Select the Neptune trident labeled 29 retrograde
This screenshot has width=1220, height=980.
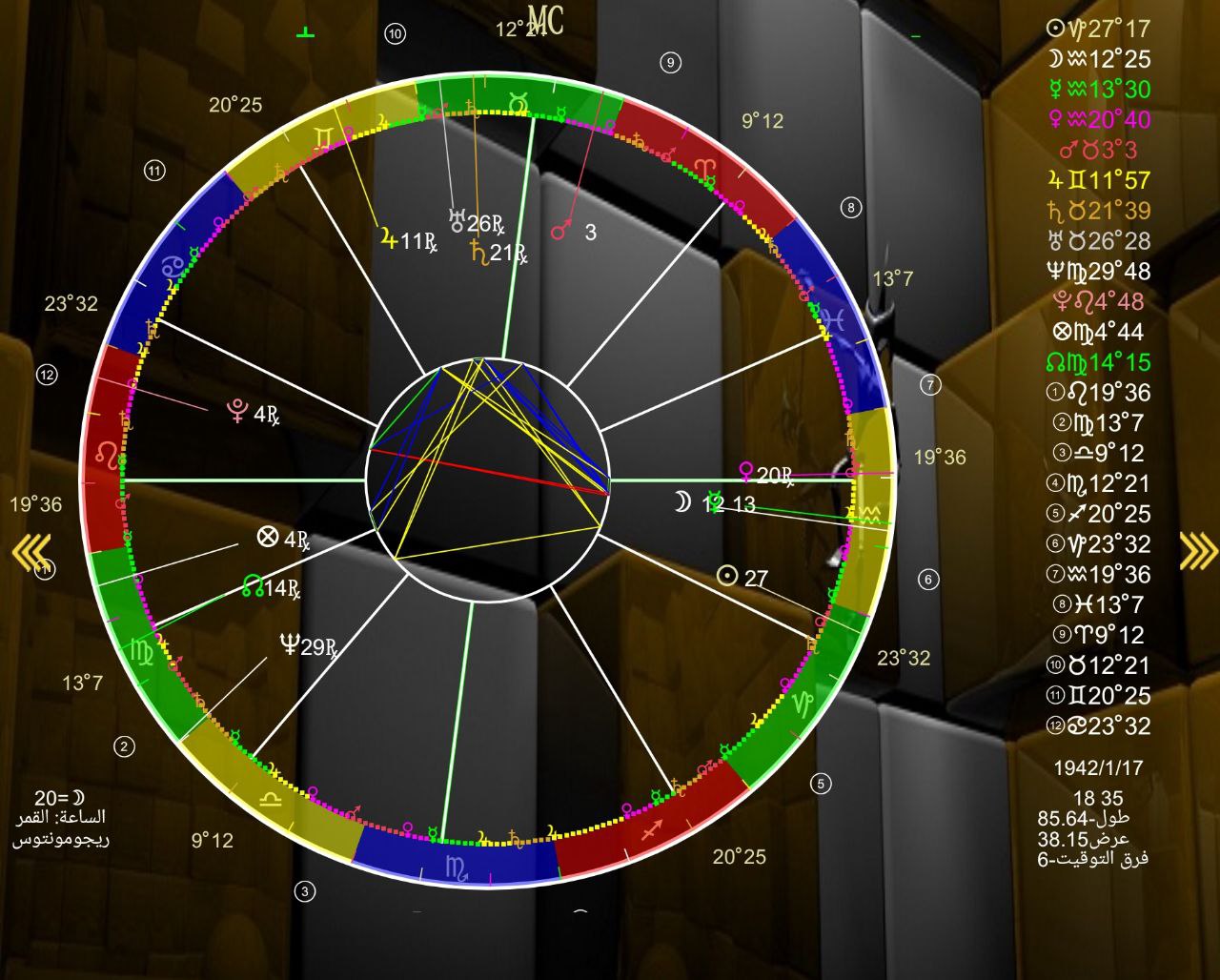[289, 646]
